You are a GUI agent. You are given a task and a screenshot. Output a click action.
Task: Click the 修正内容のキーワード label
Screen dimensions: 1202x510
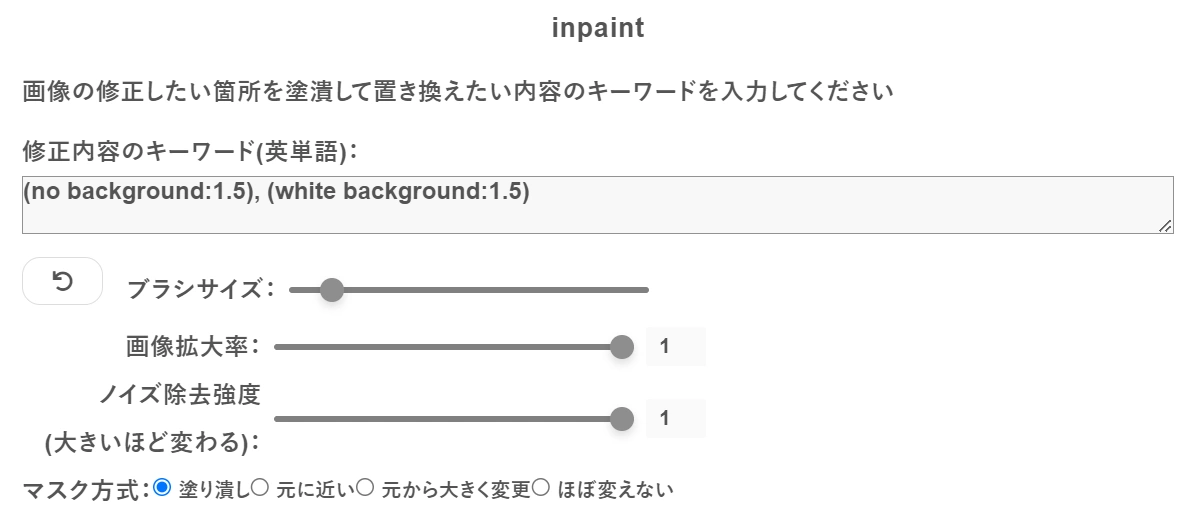pos(190,152)
